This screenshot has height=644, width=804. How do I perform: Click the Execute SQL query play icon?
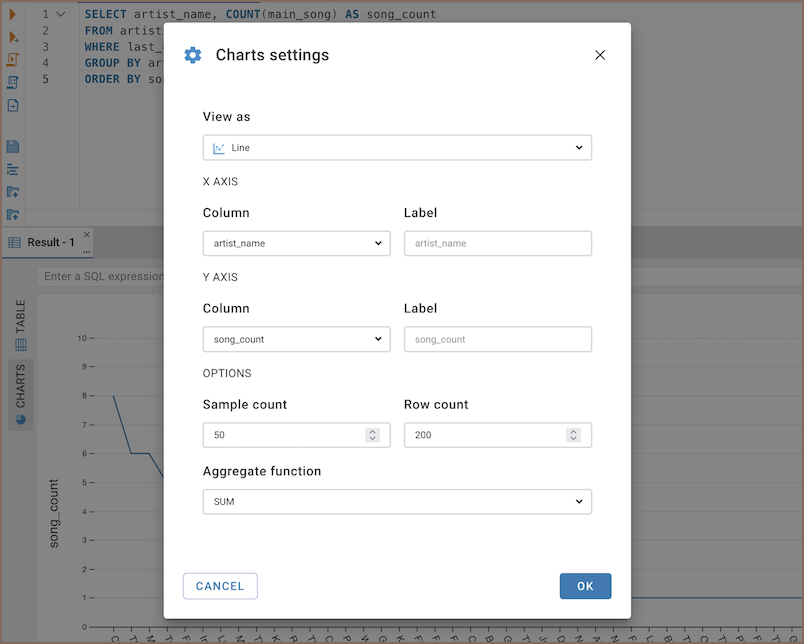click(13, 15)
